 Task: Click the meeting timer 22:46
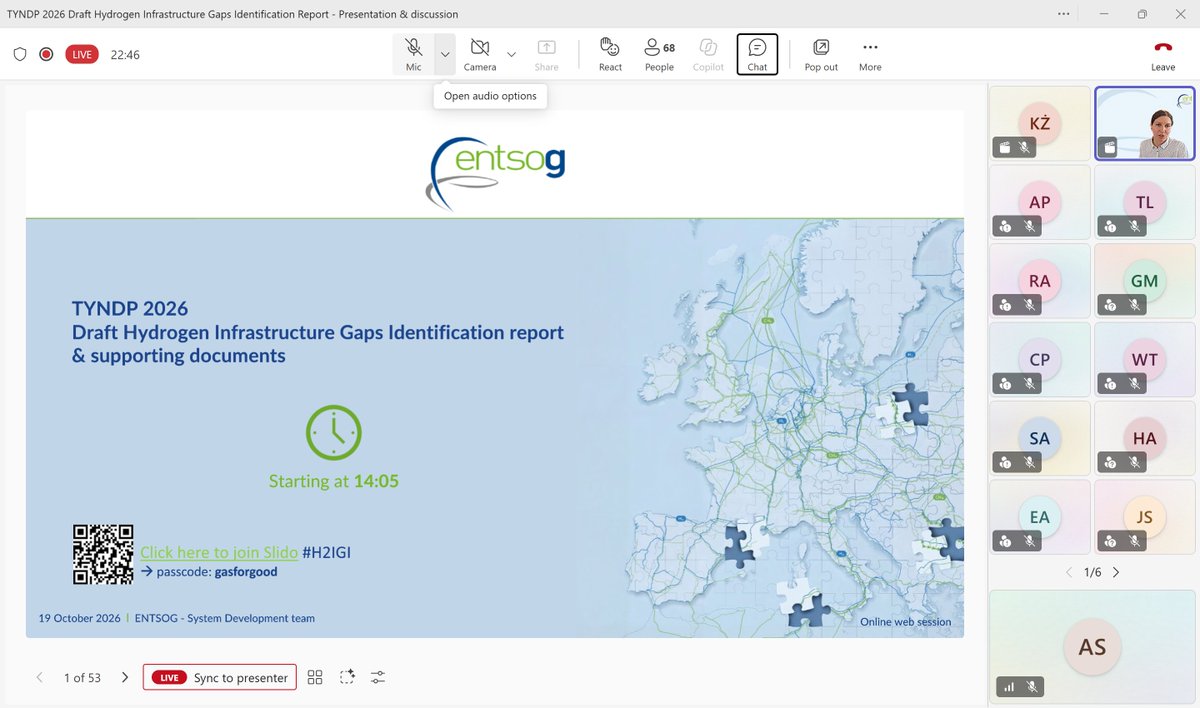pos(125,55)
